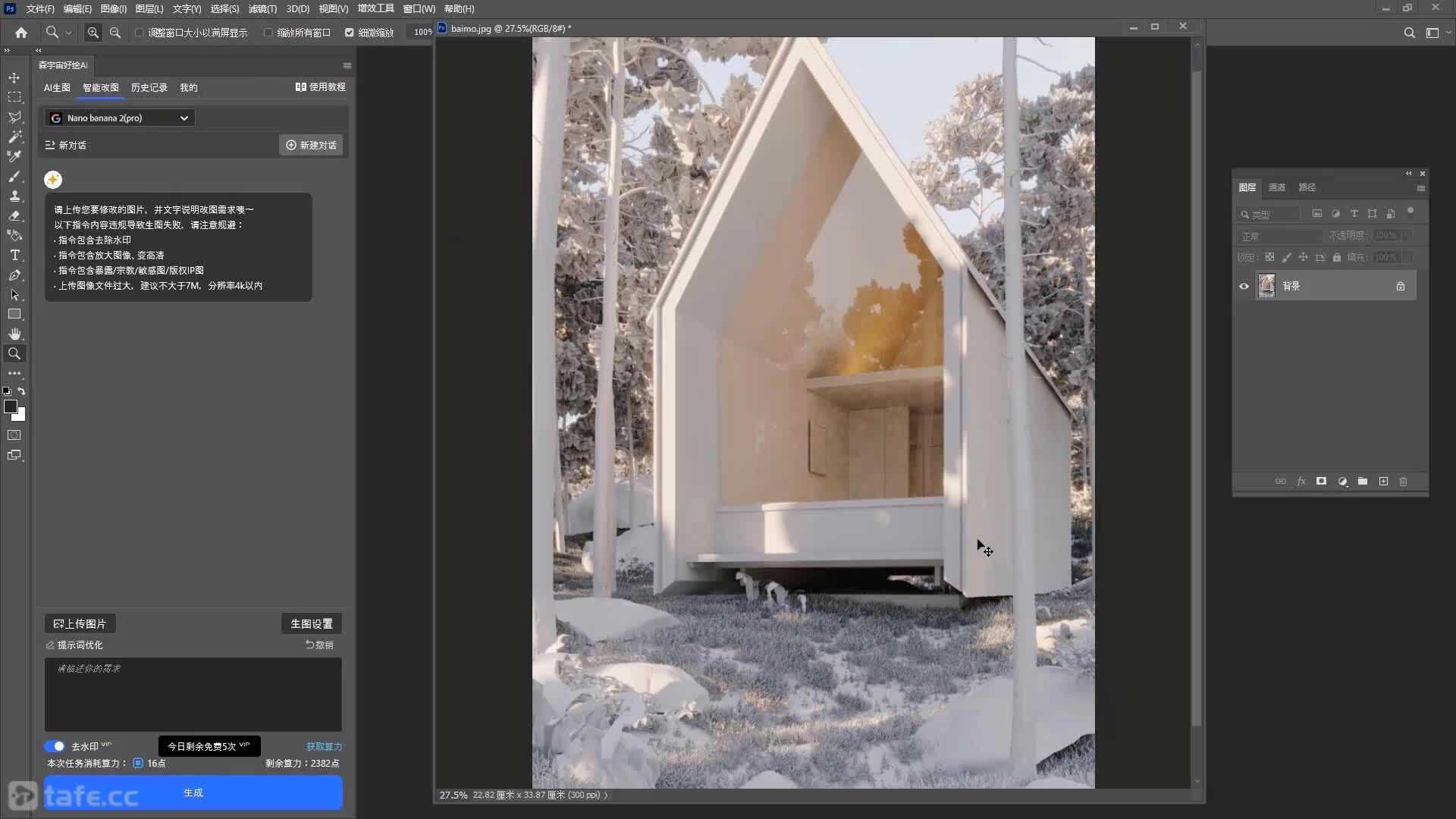This screenshot has height=819, width=1456.
Task: Switch to the 历史记录 tab
Action: tap(149, 88)
